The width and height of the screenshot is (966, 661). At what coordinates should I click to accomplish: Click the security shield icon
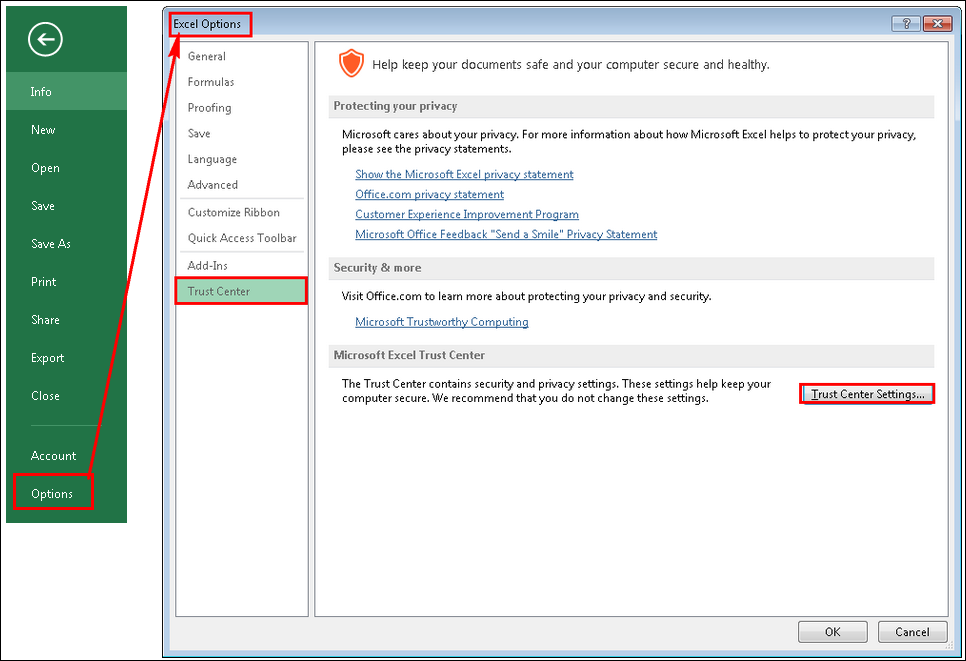coord(351,62)
